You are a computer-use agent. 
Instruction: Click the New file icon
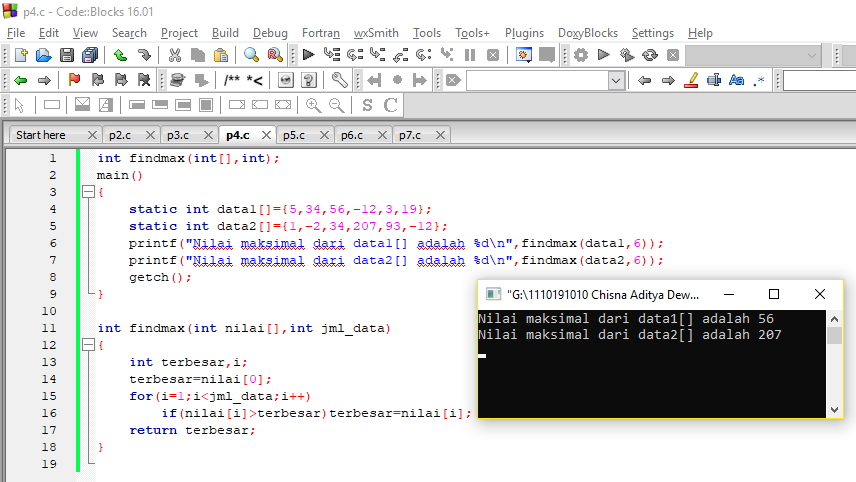point(21,55)
